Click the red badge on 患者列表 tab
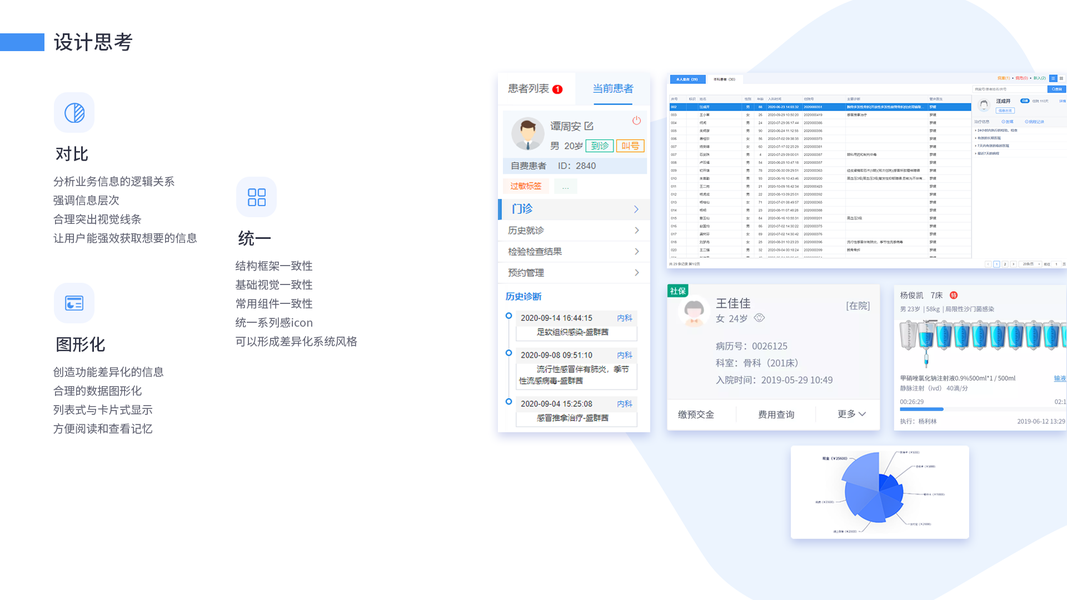Image resolution: width=1067 pixels, height=600 pixels. (557, 89)
